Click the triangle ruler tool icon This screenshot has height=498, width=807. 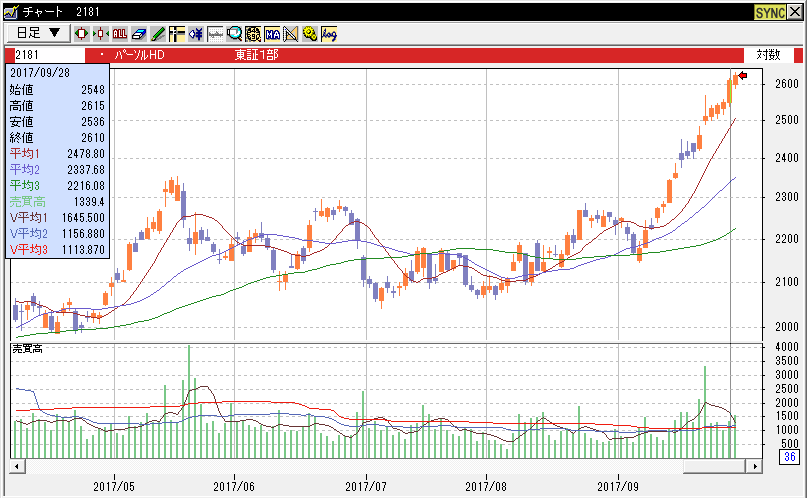point(291,33)
